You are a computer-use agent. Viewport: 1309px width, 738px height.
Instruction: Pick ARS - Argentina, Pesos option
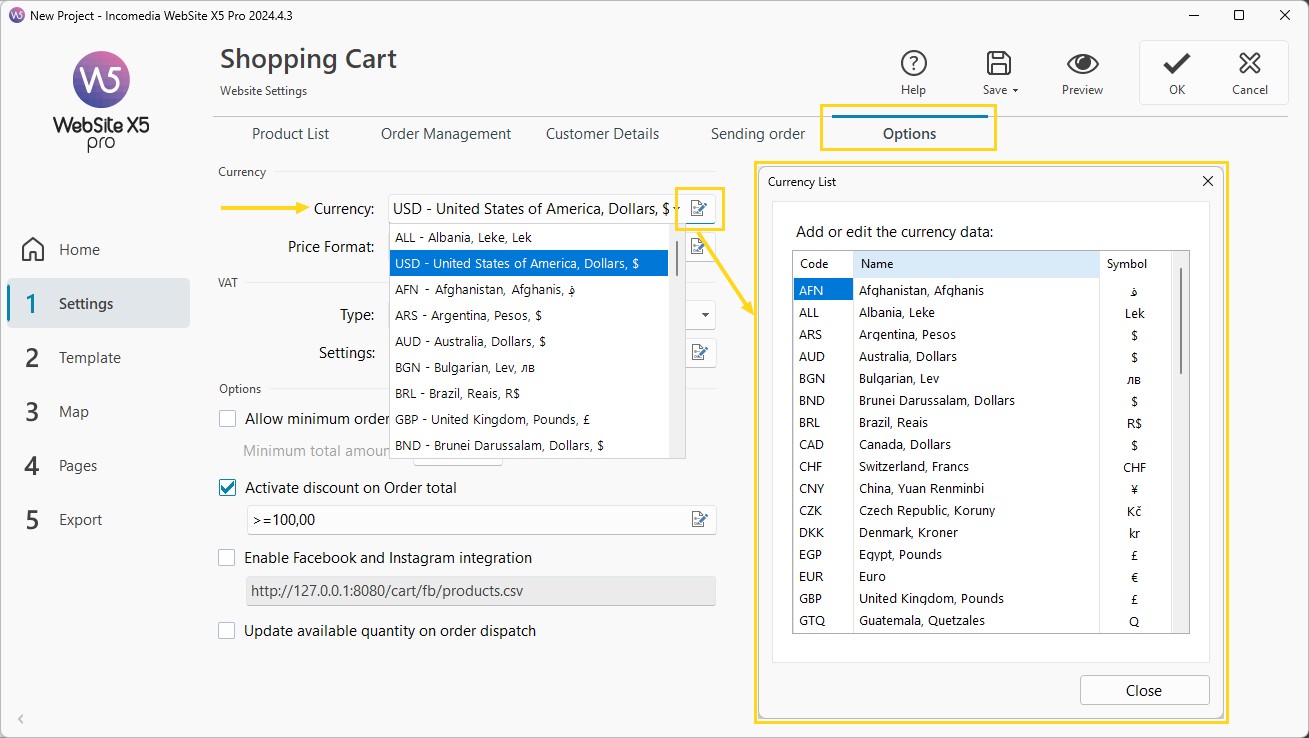pyautogui.click(x=529, y=315)
